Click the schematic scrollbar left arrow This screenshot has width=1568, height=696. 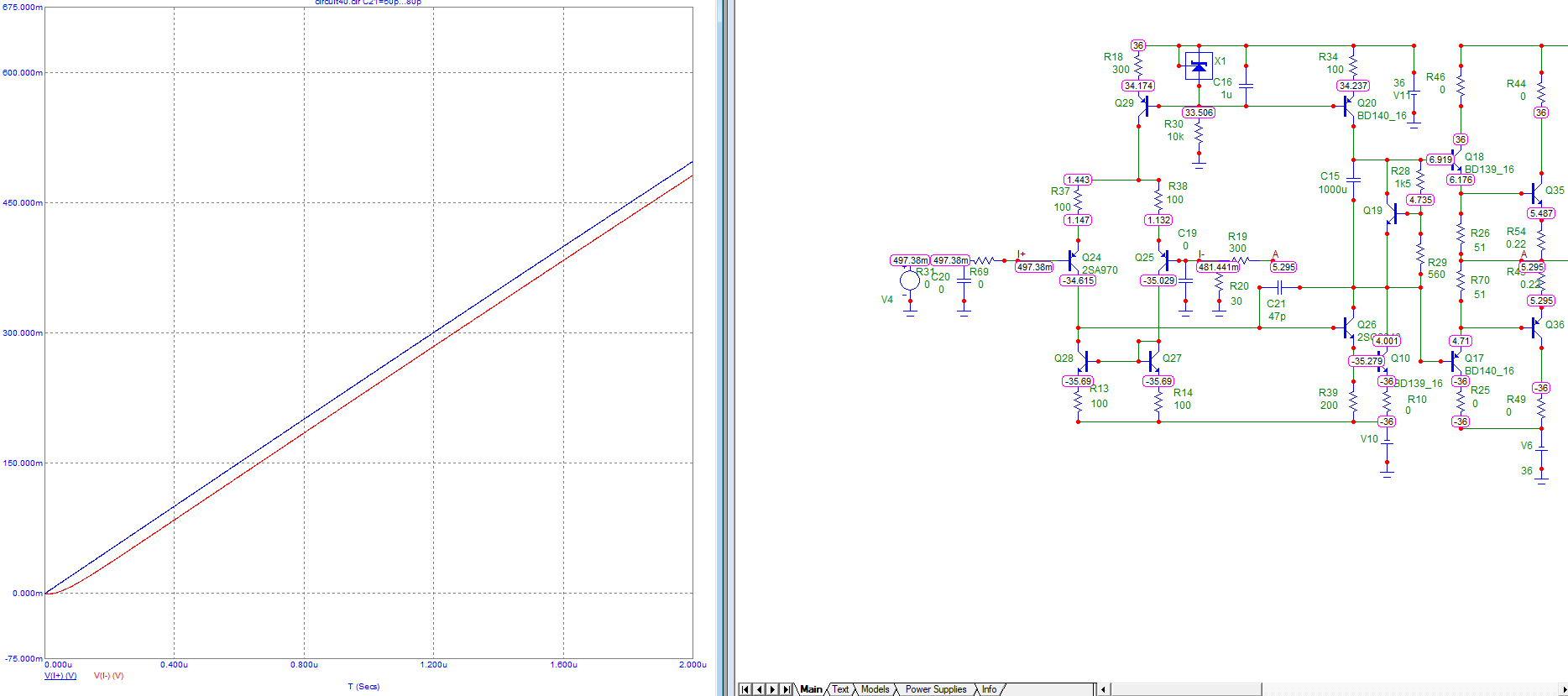[x=1104, y=689]
